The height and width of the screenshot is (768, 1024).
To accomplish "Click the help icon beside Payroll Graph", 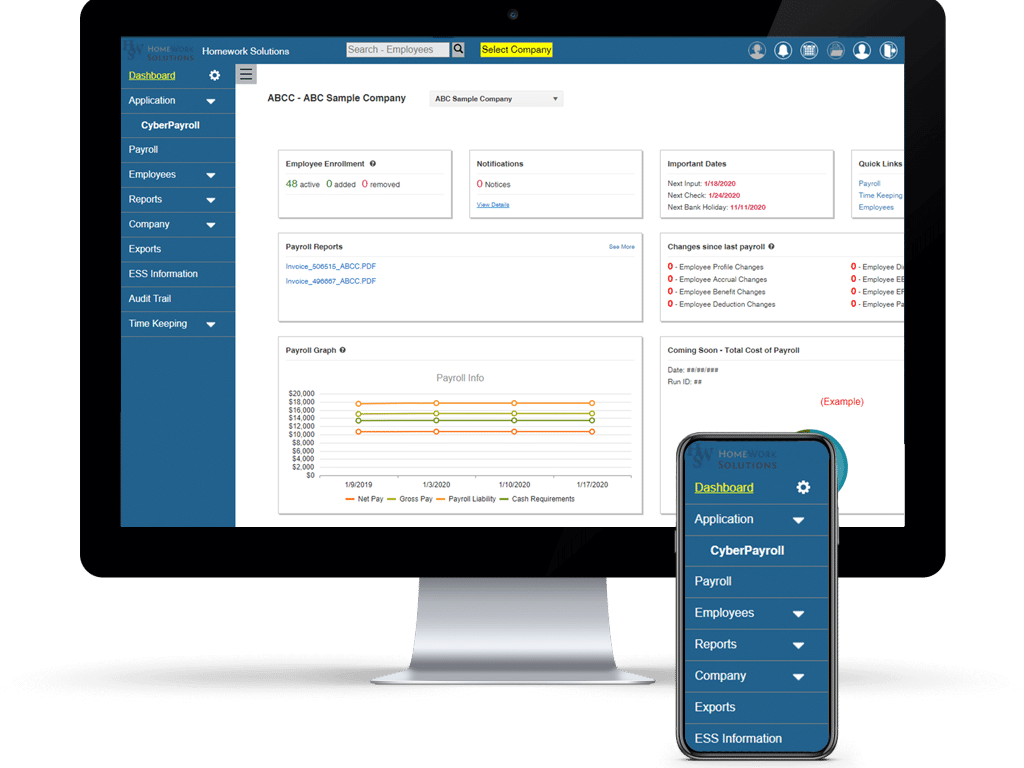I will point(342,350).
